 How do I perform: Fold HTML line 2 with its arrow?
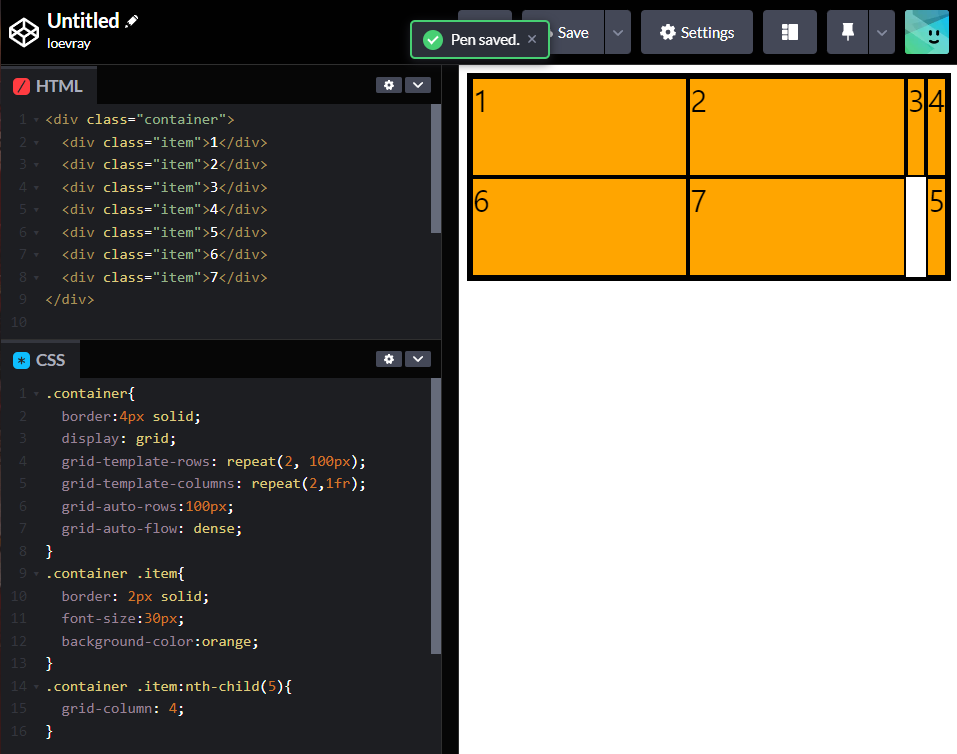point(36,142)
